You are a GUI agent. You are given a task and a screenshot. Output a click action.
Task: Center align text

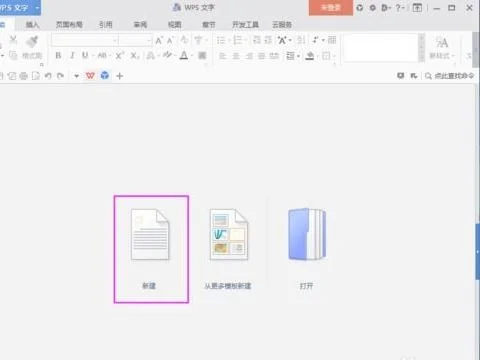236,56
